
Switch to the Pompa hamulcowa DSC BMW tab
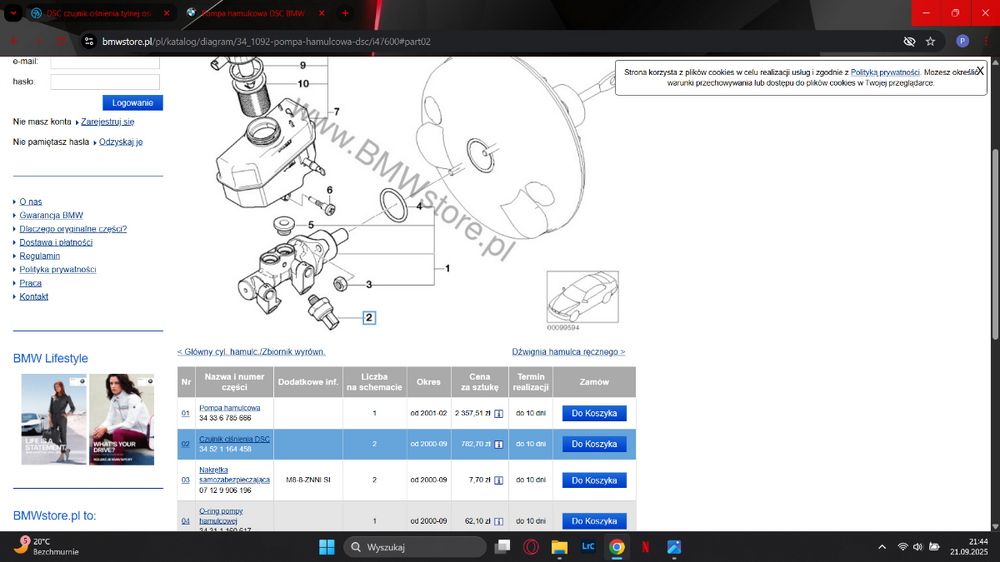pos(253,13)
